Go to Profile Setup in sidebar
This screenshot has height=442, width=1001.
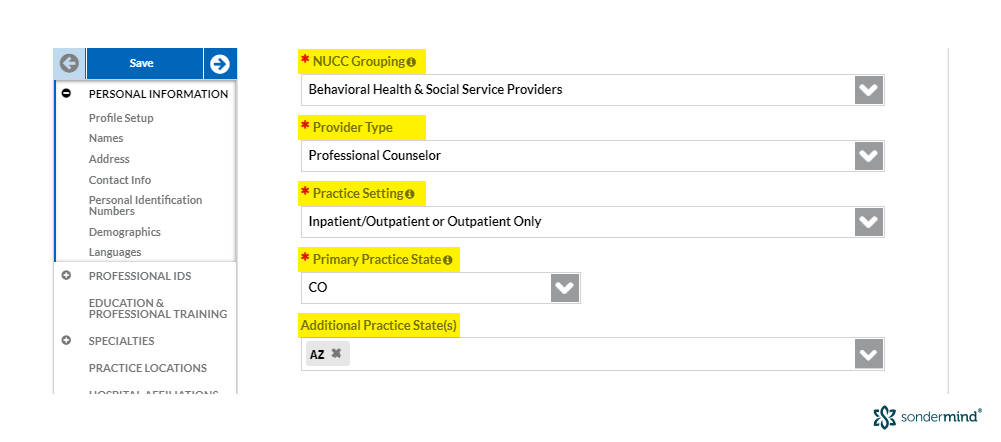pos(121,118)
